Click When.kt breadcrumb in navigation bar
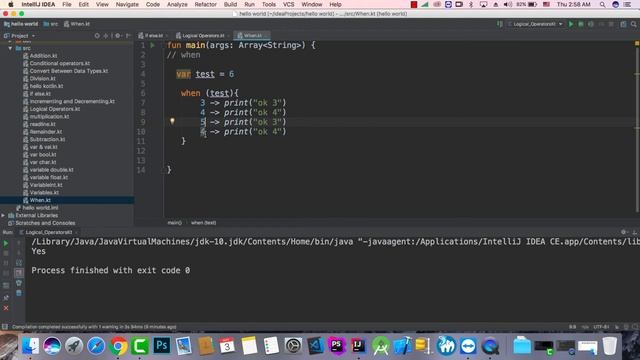640x360 pixels. (77, 24)
